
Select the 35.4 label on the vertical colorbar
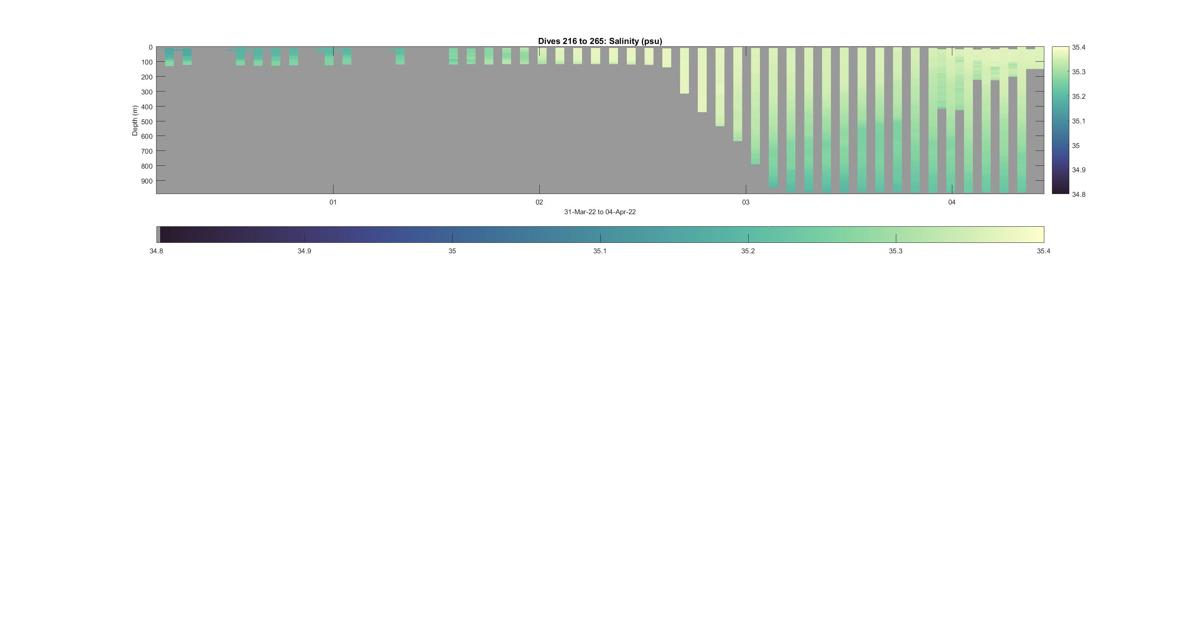[x=1078, y=47]
